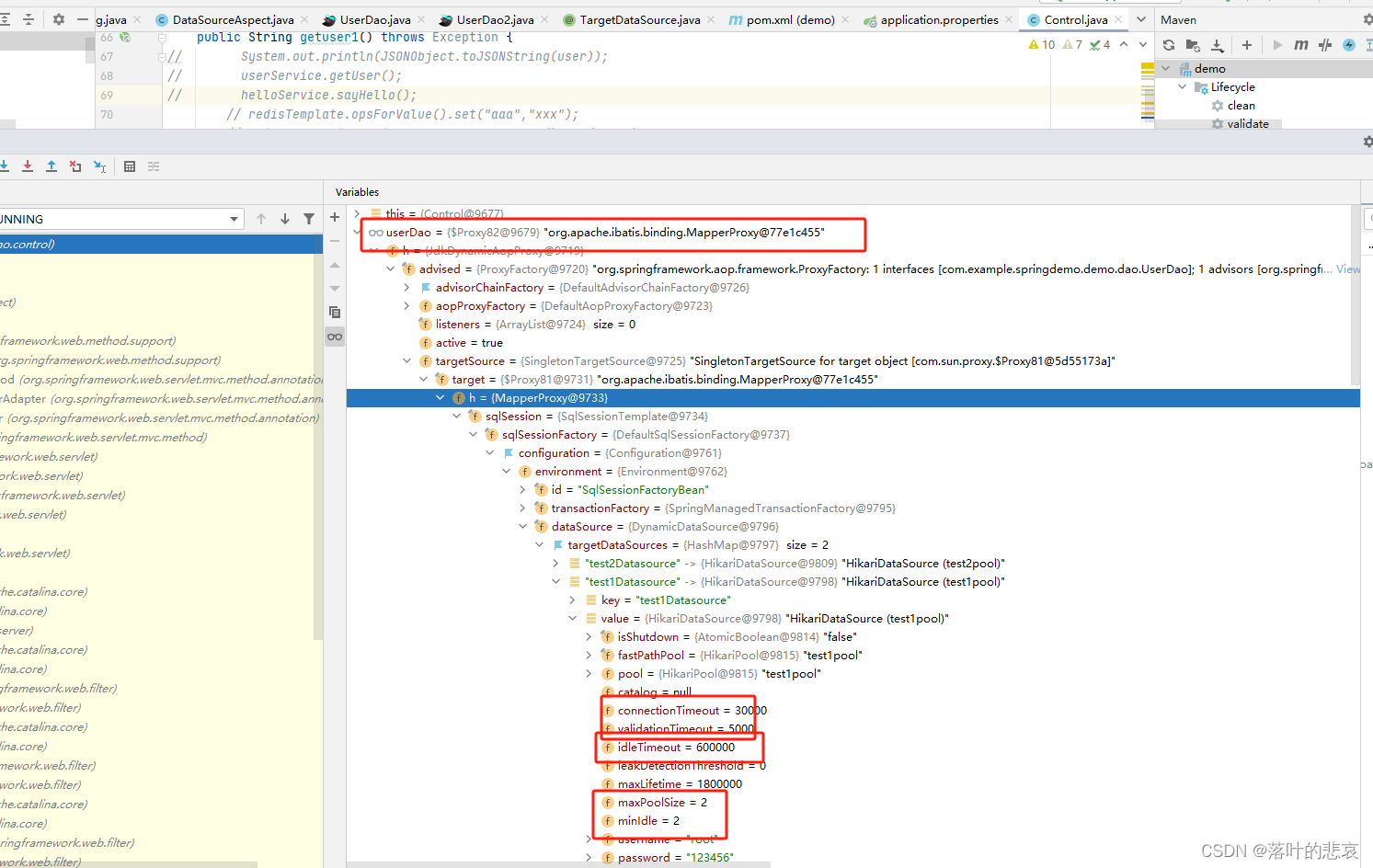This screenshot has height=868, width=1373.
Task: Select the dataSource DynamicDataSource row
Action: pyautogui.click(x=853, y=526)
